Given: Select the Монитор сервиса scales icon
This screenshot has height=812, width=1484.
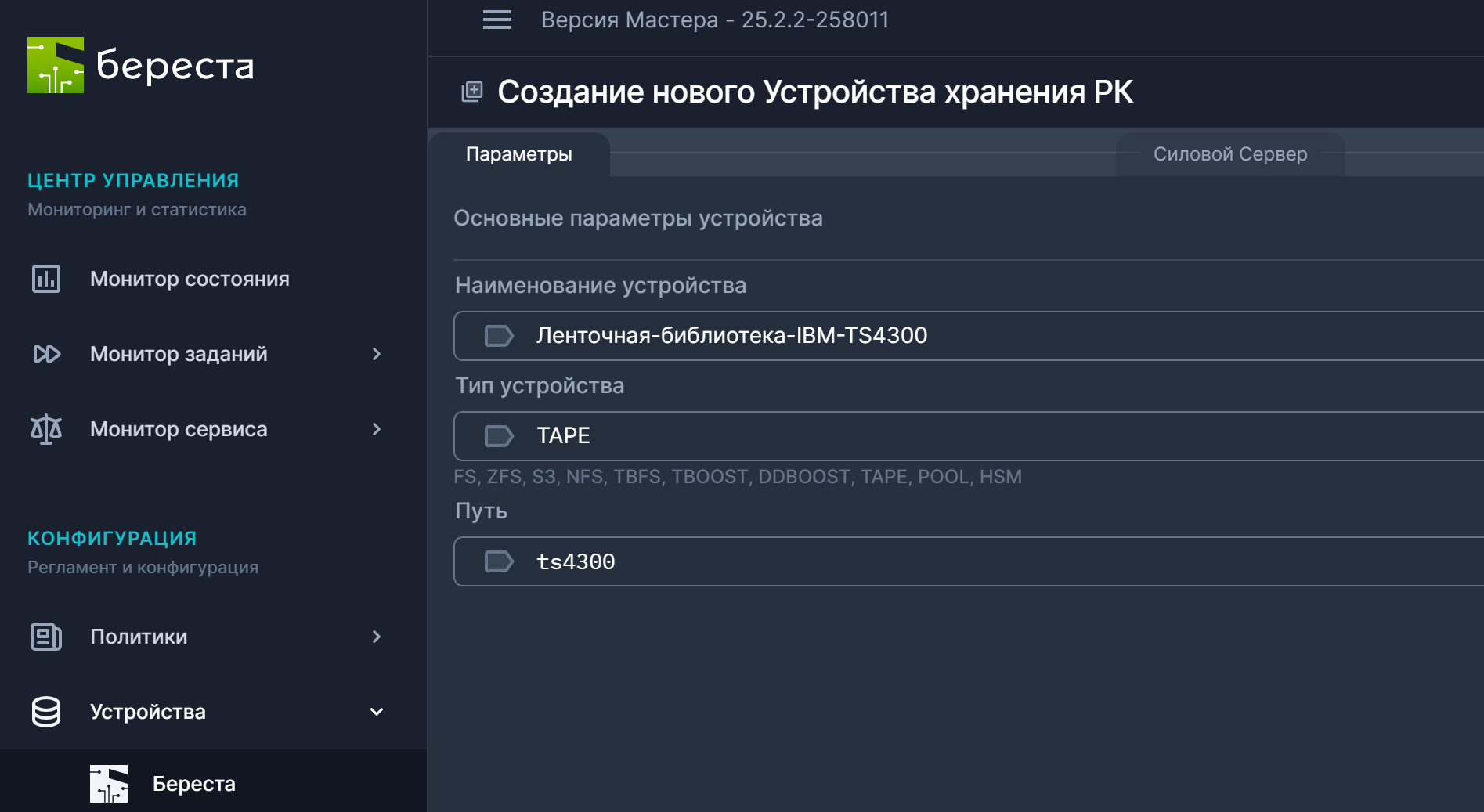Looking at the screenshot, I should (x=45, y=429).
